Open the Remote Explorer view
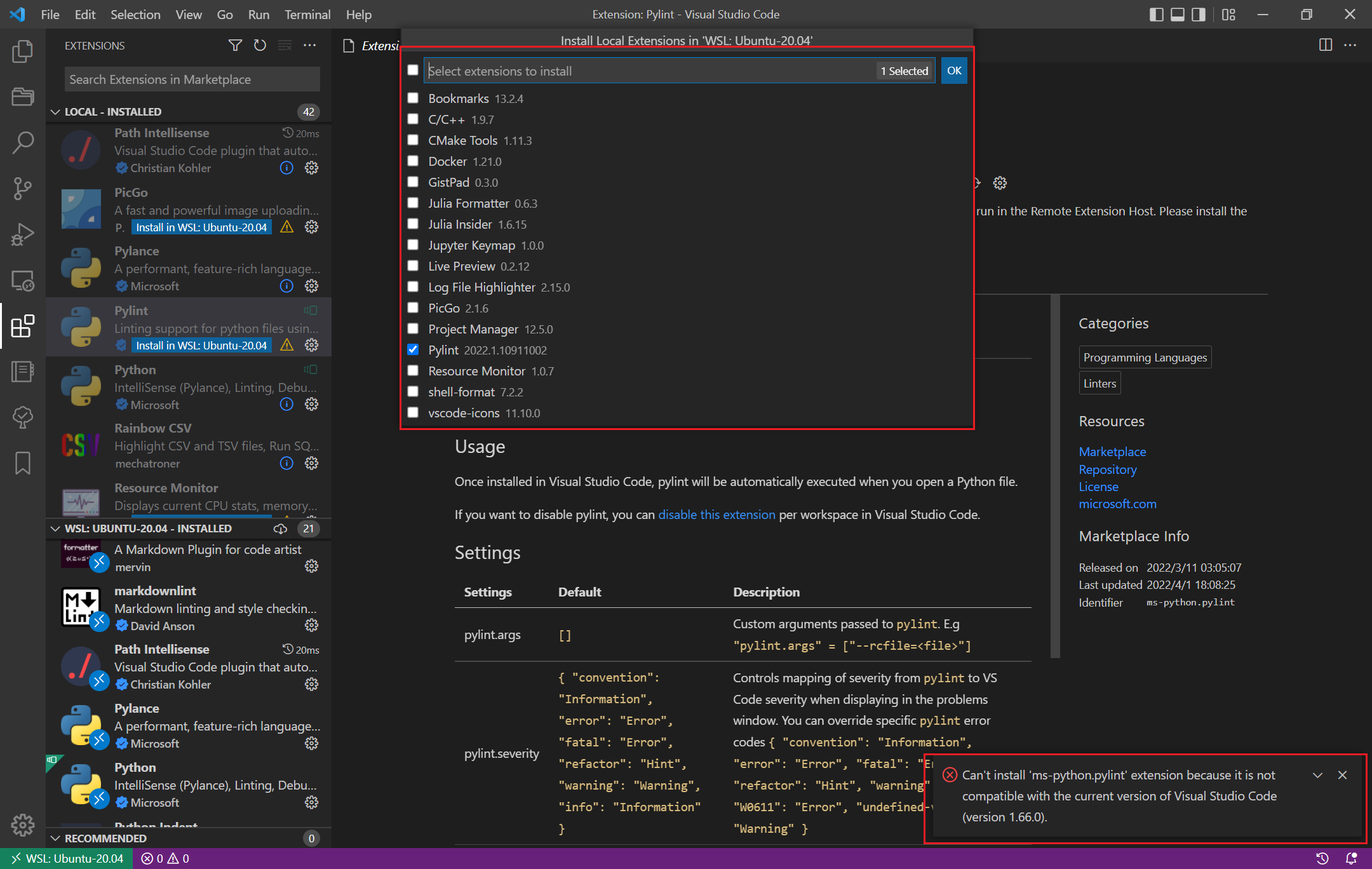This screenshot has height=869, width=1372. click(x=23, y=280)
